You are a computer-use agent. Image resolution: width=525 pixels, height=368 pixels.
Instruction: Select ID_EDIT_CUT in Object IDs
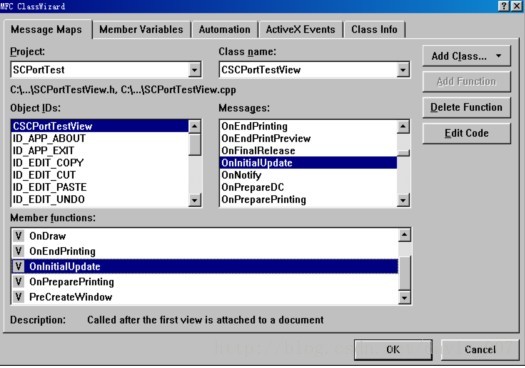coord(100,175)
